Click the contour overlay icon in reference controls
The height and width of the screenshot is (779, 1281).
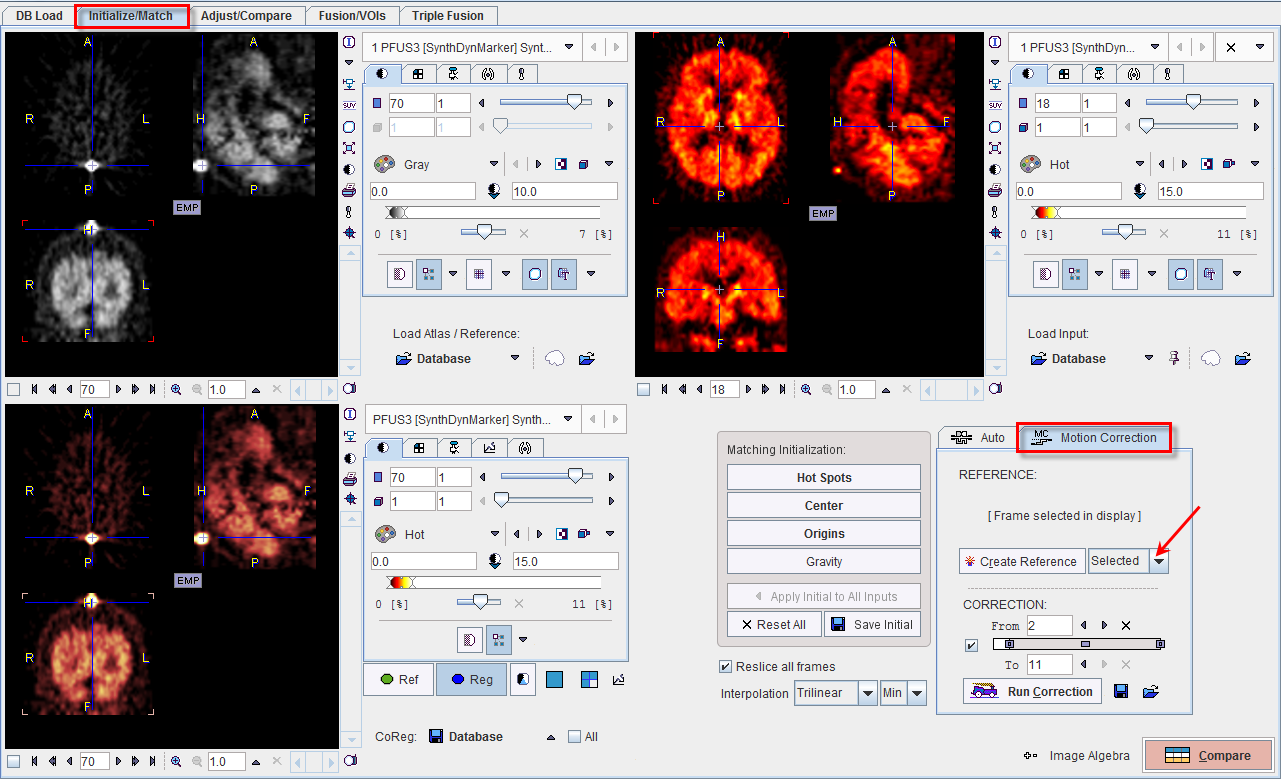[535, 273]
